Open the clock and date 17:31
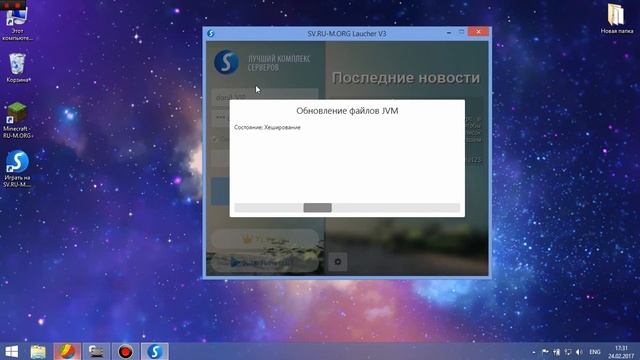This screenshot has width=640, height=360. coord(621,352)
